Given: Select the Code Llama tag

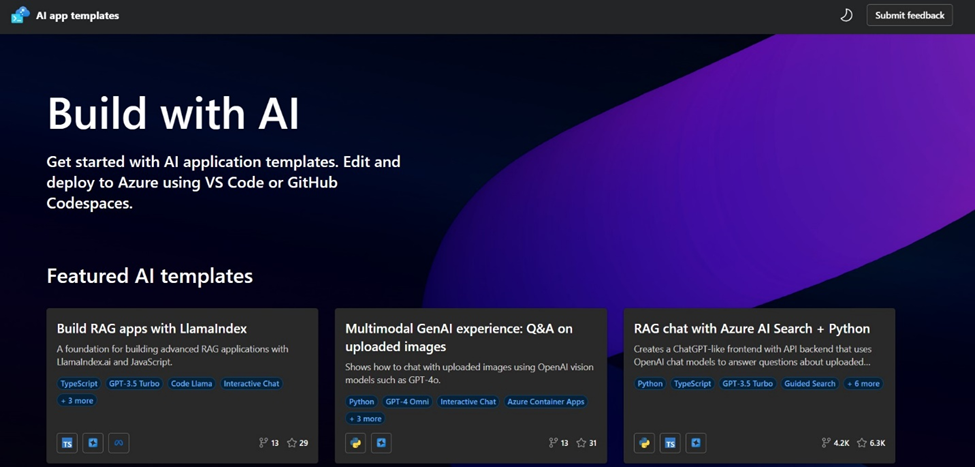Looking at the screenshot, I should 192,384.
